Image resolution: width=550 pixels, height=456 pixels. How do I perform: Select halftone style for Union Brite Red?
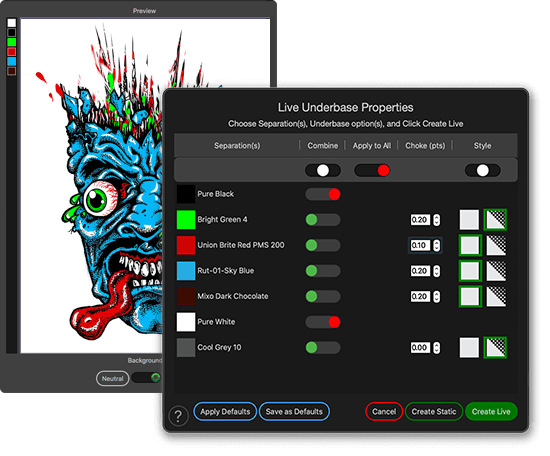496,245
